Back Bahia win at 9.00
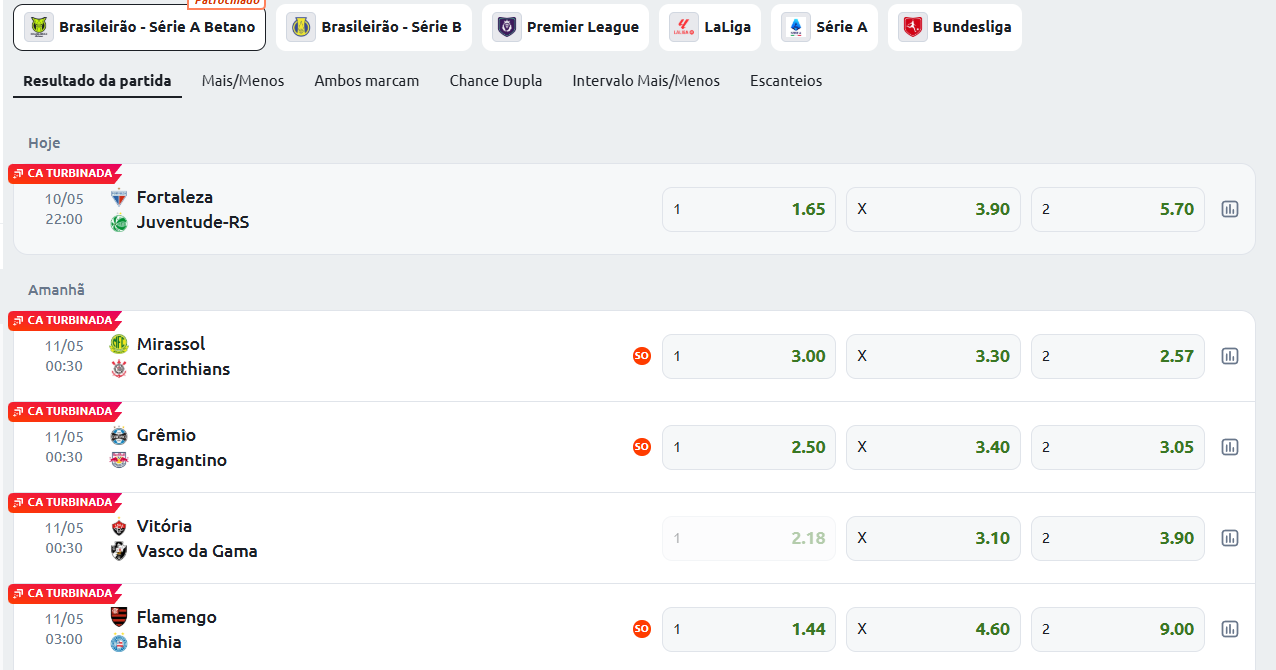 (1118, 629)
